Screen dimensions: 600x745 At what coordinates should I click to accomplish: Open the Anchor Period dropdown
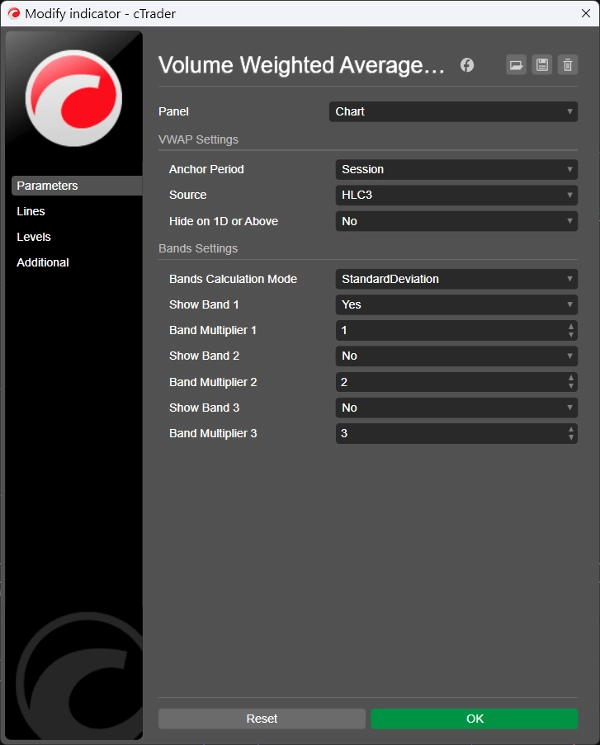pos(456,170)
